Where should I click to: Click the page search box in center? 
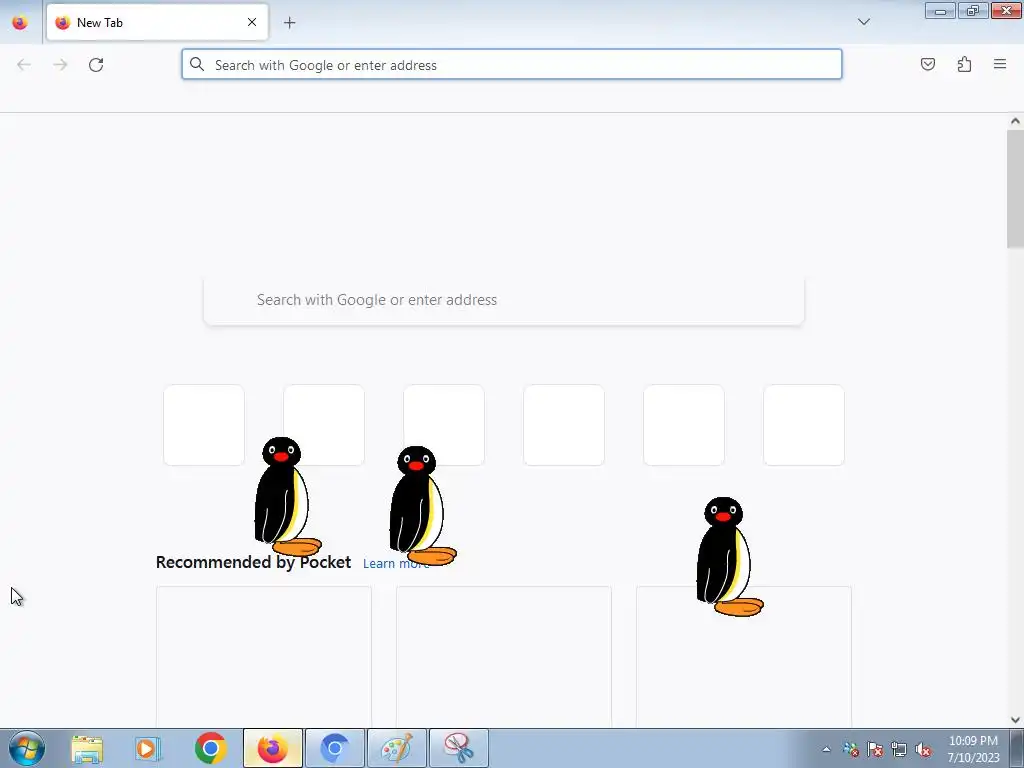(x=504, y=300)
